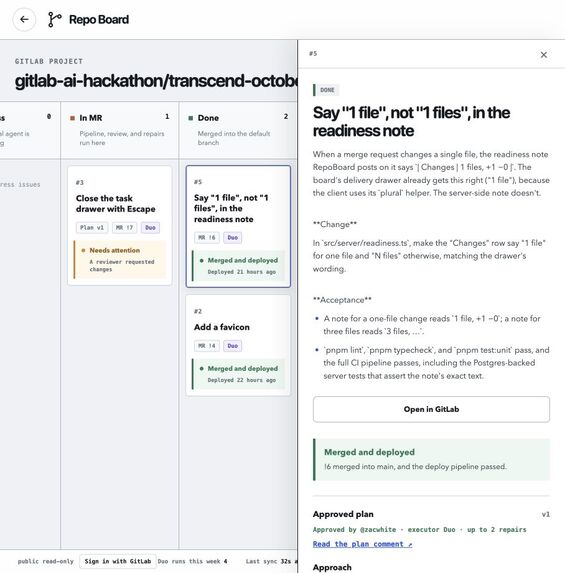Click the 'MR !4' tag on Add a favicon card
Image resolution: width=565 pixels, height=573 pixels.
pos(206,346)
